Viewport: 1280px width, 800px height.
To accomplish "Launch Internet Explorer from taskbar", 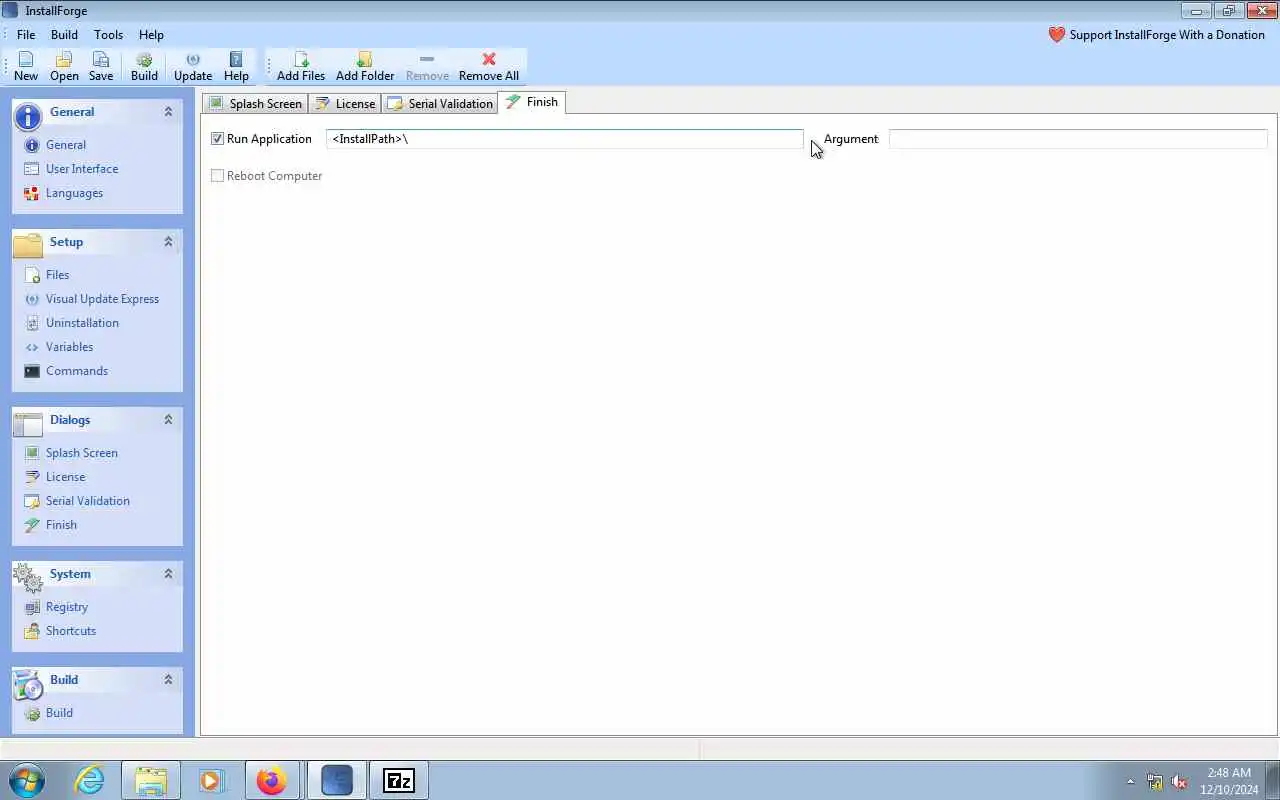I will tap(90, 780).
